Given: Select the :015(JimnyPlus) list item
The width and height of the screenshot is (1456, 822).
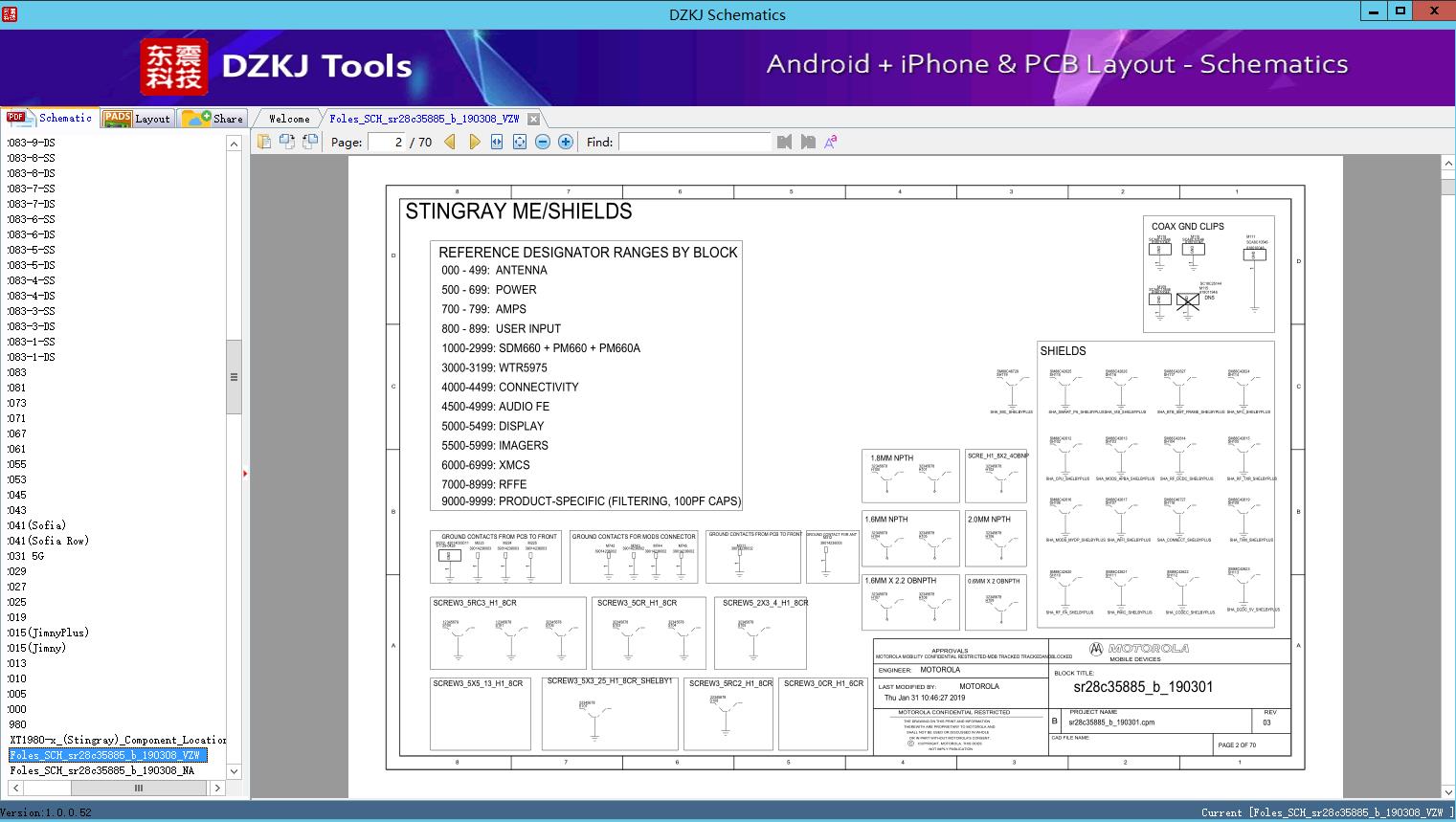Looking at the screenshot, I should [x=48, y=633].
